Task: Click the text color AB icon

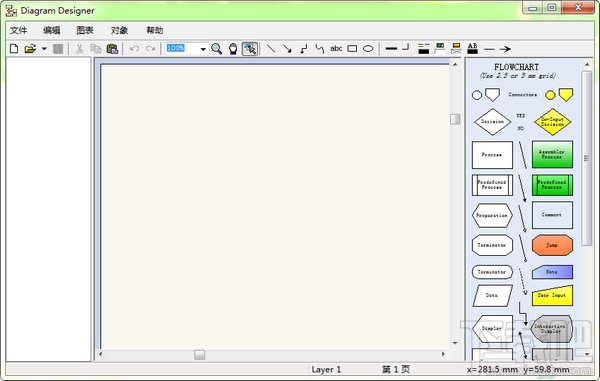Action: (473, 49)
